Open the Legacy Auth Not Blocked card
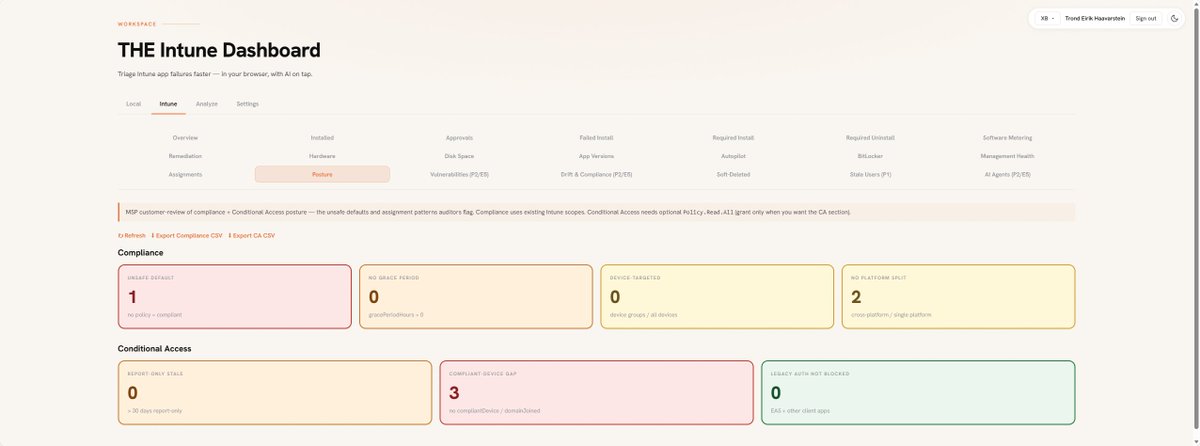The width and height of the screenshot is (1200, 446). [918, 393]
